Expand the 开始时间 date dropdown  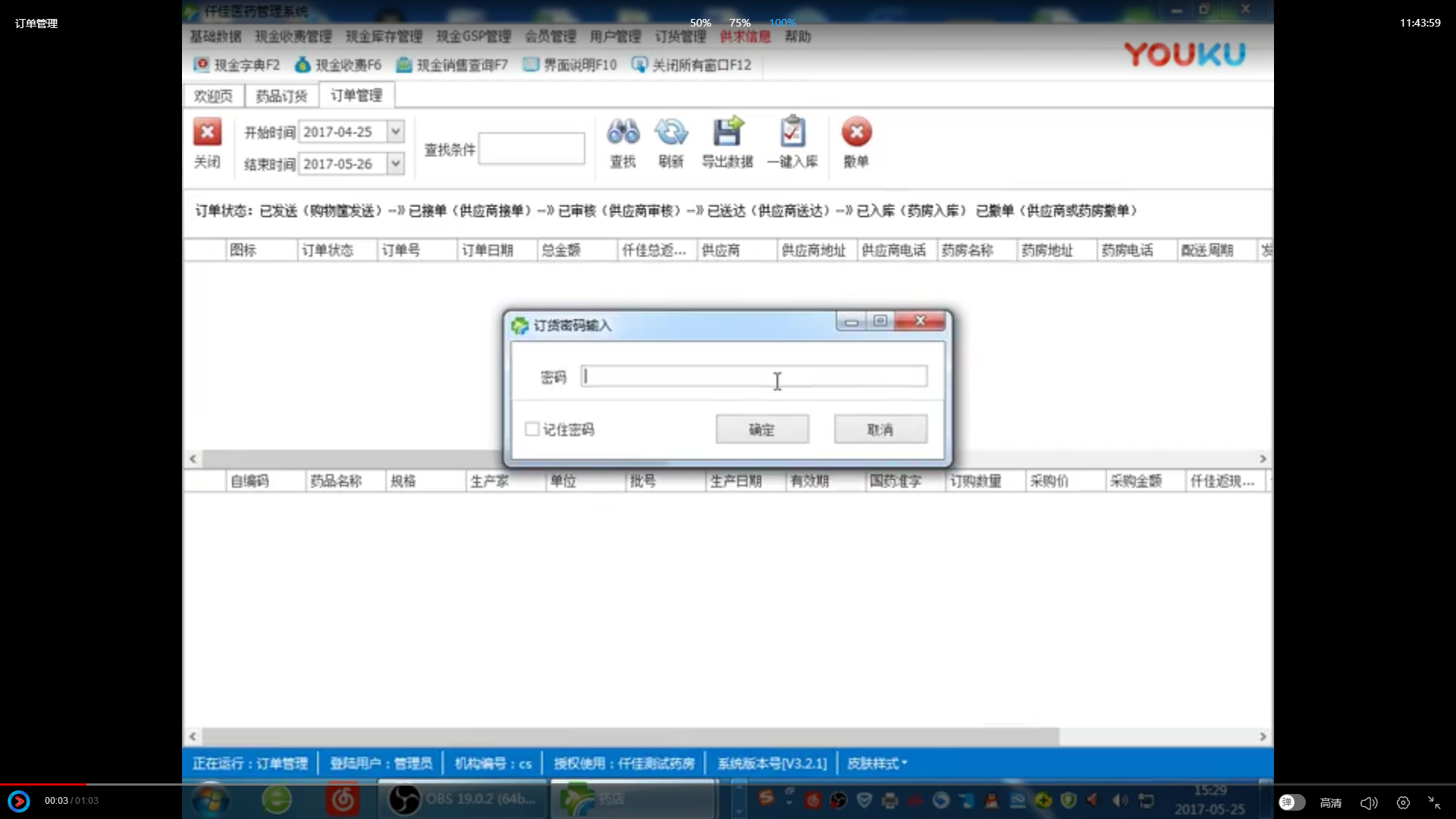(x=395, y=132)
